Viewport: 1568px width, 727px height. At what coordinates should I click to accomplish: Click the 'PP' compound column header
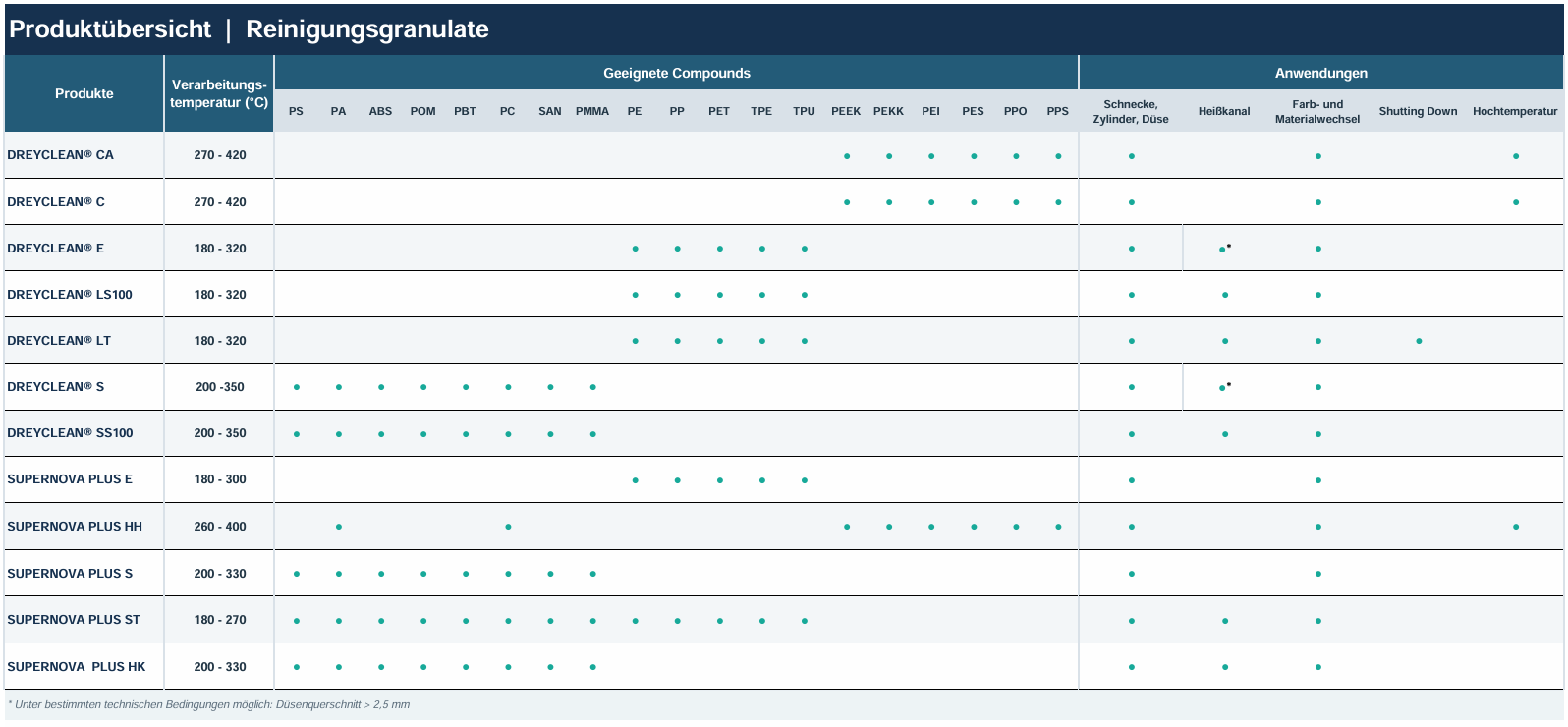677,111
